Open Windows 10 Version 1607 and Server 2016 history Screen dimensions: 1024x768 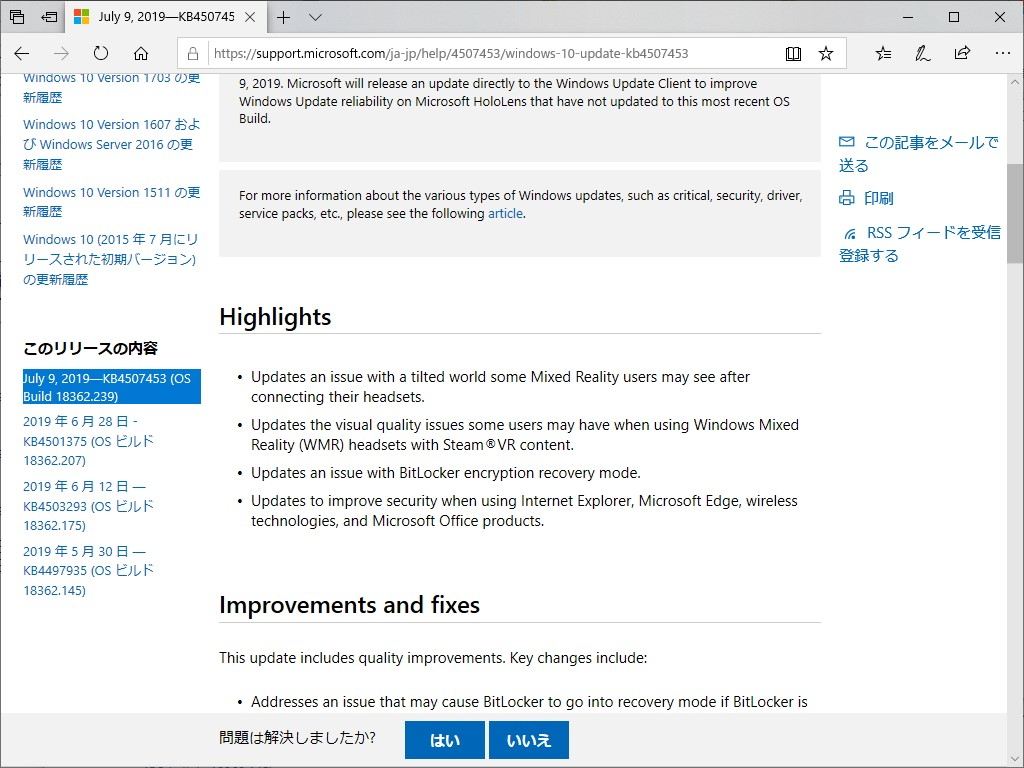(x=112, y=144)
